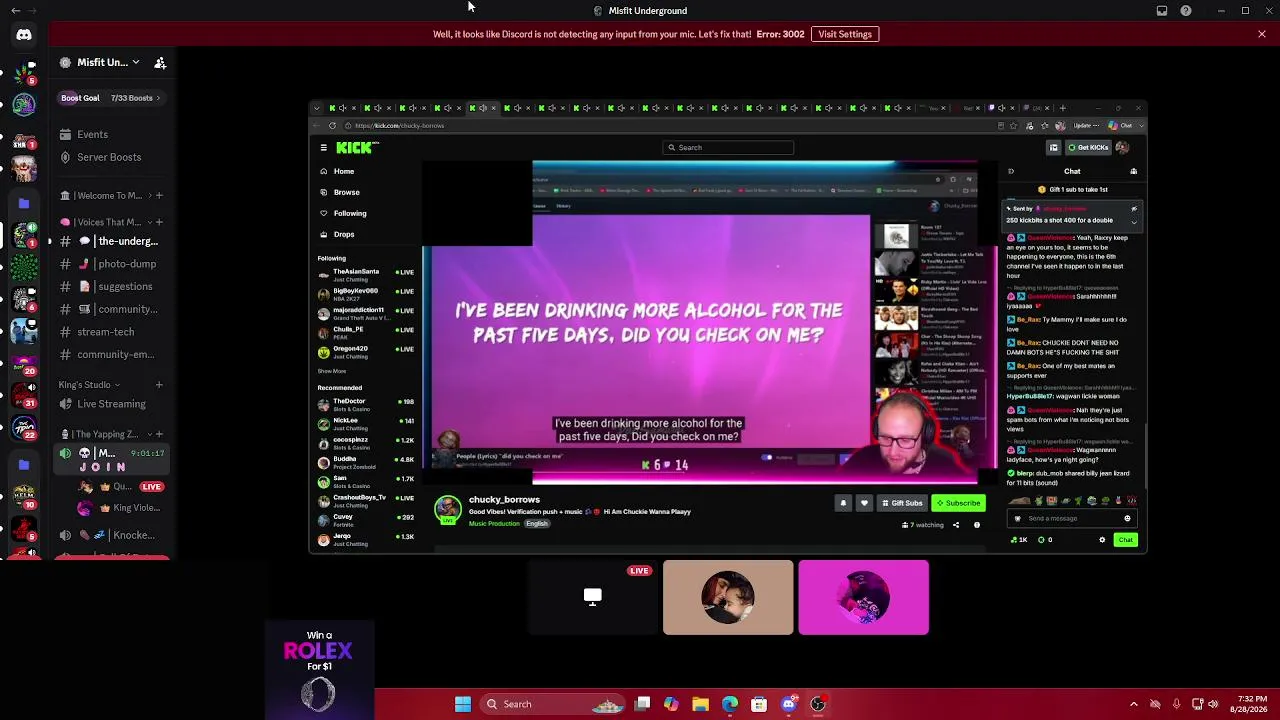Click the Kick search field

[730, 148]
